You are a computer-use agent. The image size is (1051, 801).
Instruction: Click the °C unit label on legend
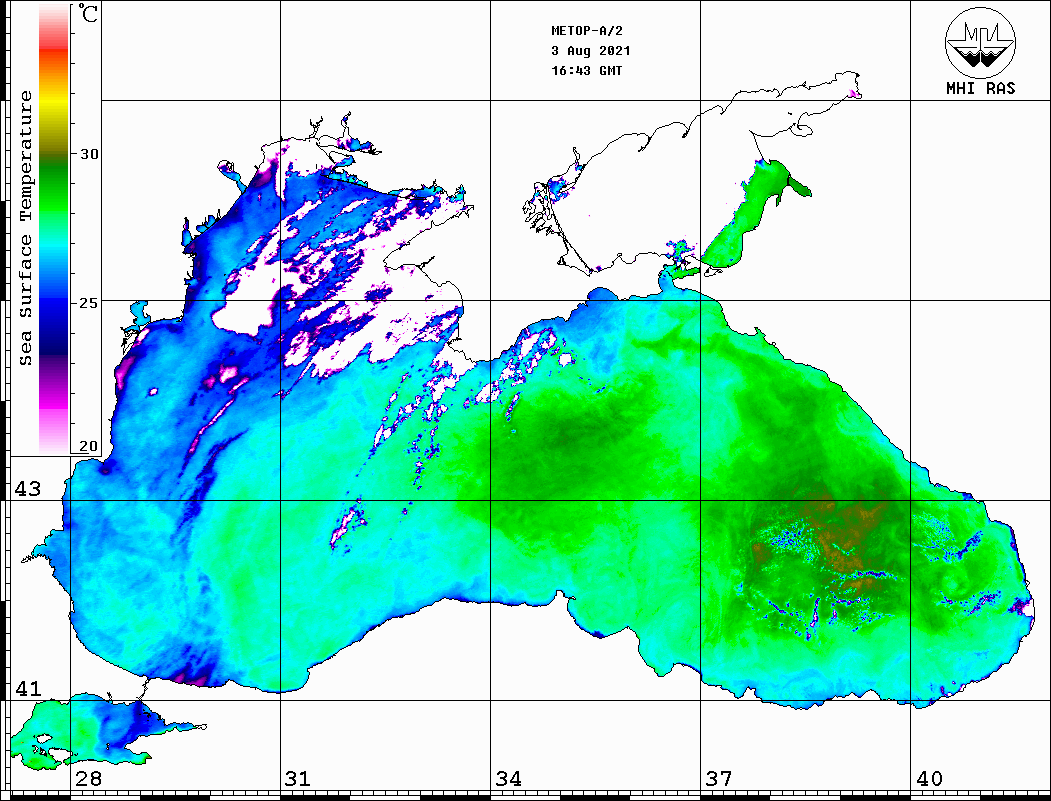pos(88,13)
